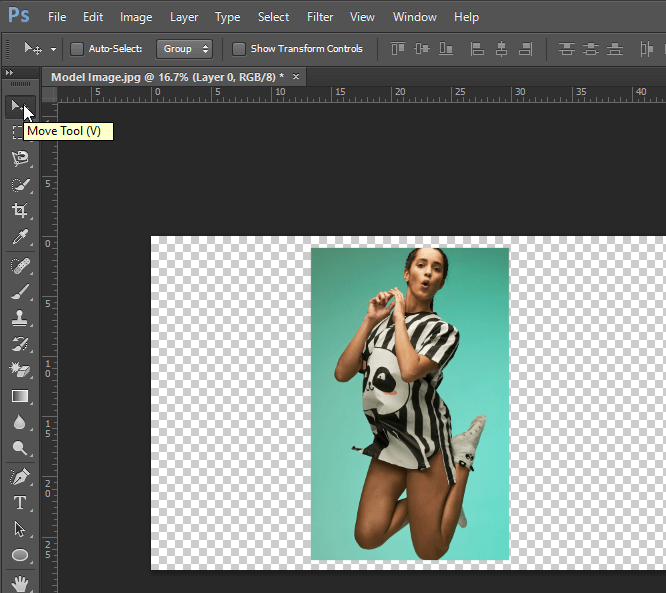Enable the Auto-Select checkbox
666x593 pixels.
coord(77,49)
